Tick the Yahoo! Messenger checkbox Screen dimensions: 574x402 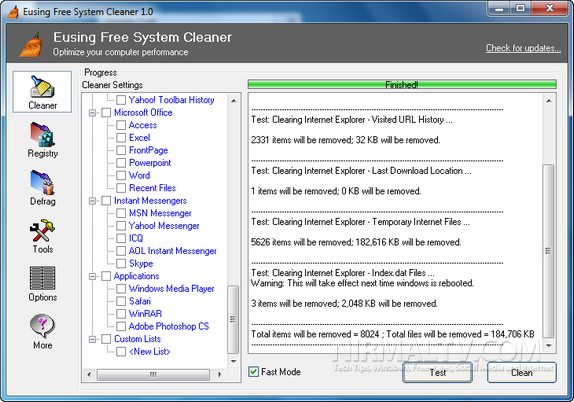[x=121, y=226]
